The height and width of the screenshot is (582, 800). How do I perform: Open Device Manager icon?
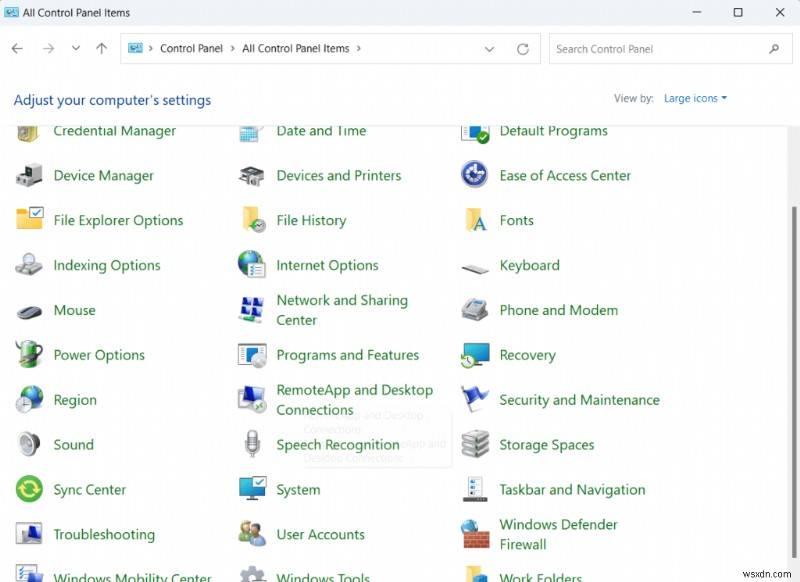tap(29, 175)
